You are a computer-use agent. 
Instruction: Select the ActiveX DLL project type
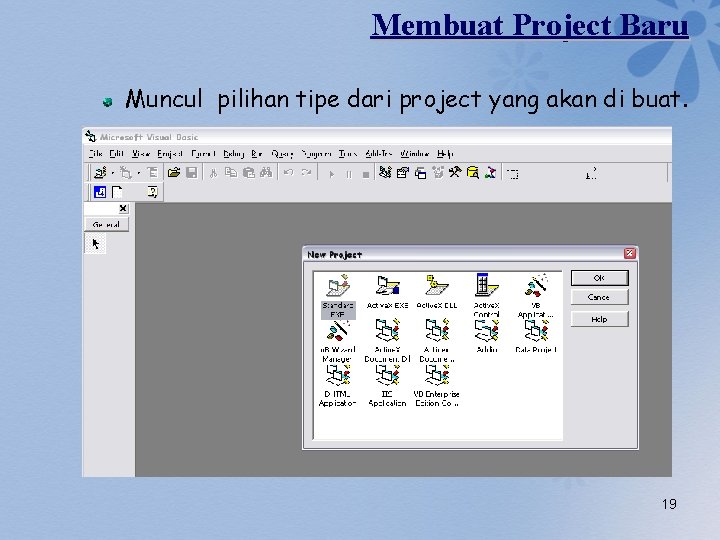tap(437, 292)
